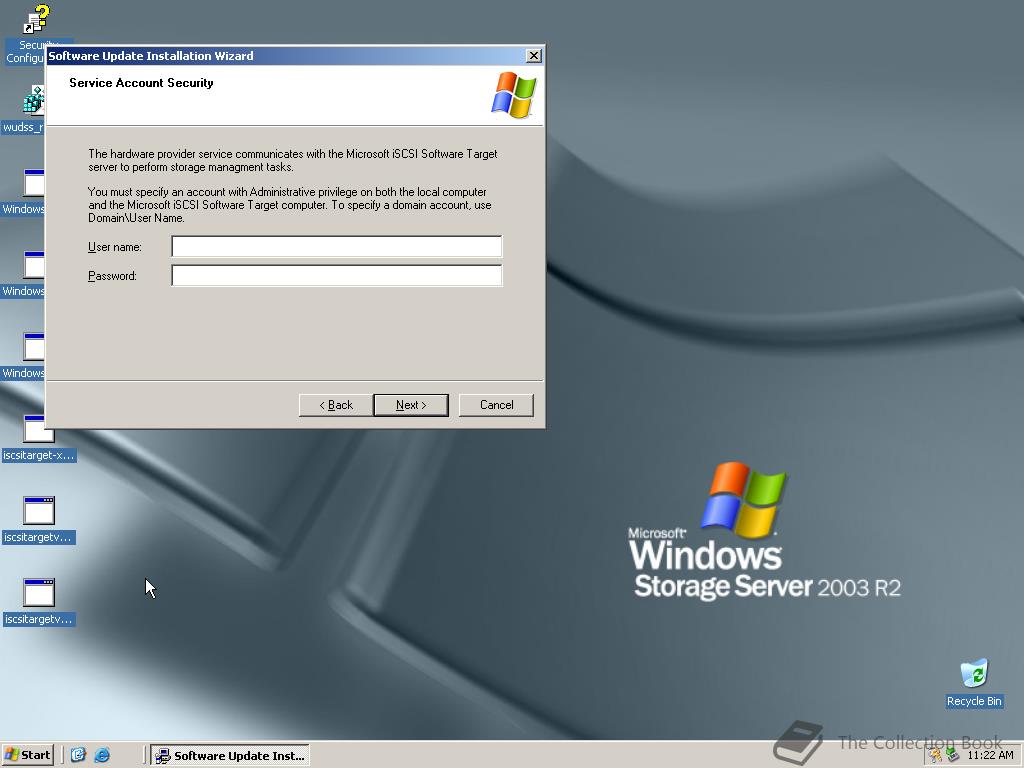The image size is (1024, 768).
Task: Open the Start menu
Action: coord(27,755)
